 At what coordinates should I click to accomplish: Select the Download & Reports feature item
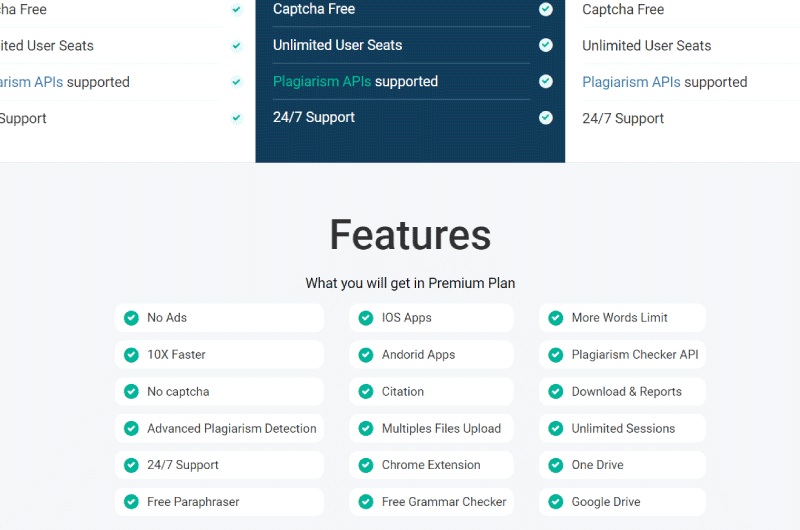(622, 391)
